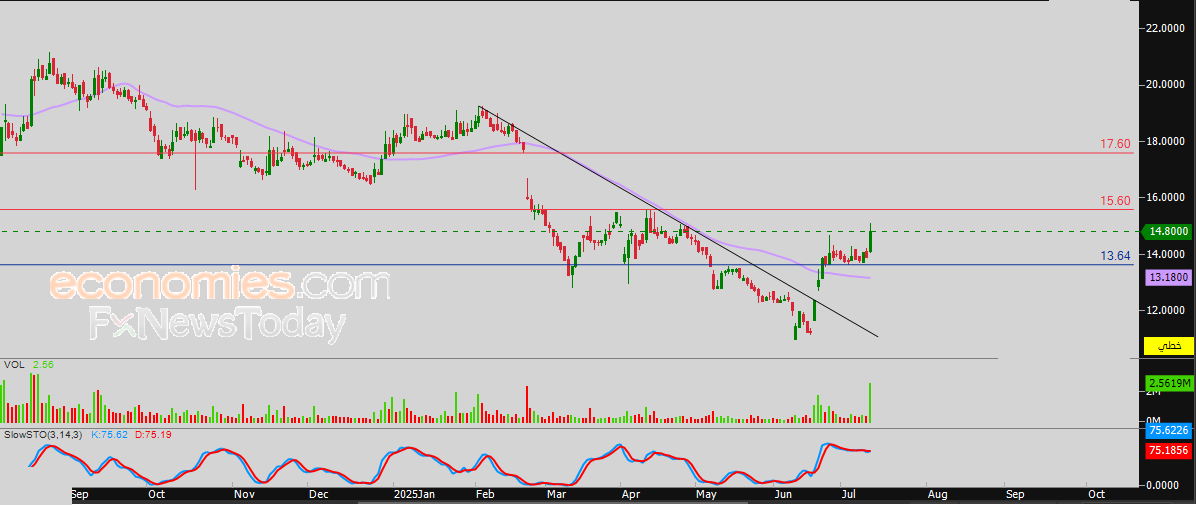Click the red 75.1856 stochastic D tag
Image resolution: width=1196 pixels, height=505 pixels.
(x=1168, y=450)
